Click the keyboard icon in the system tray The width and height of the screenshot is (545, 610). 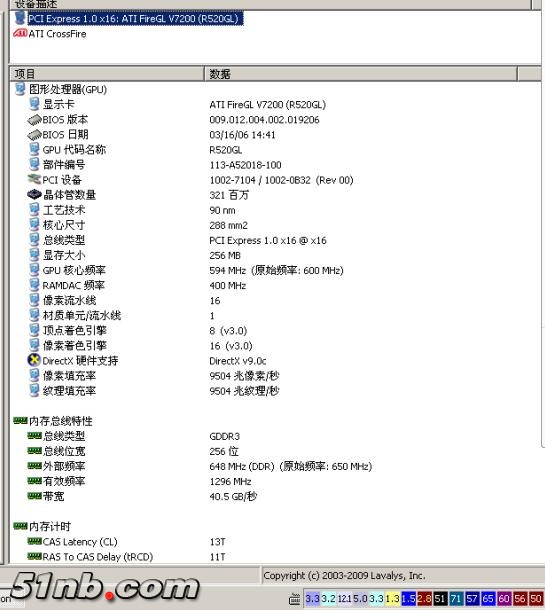(295, 599)
